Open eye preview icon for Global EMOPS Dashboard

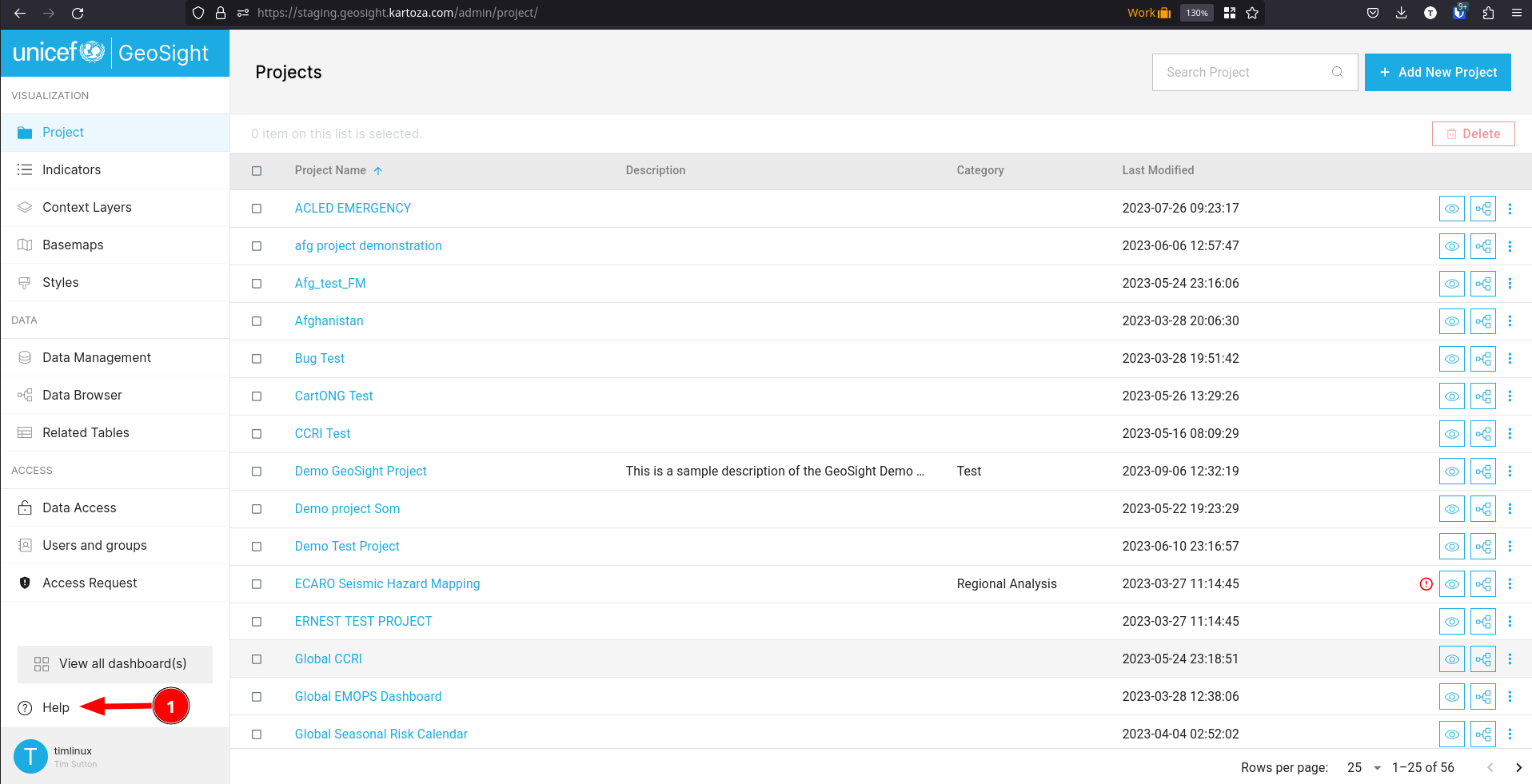click(1451, 697)
